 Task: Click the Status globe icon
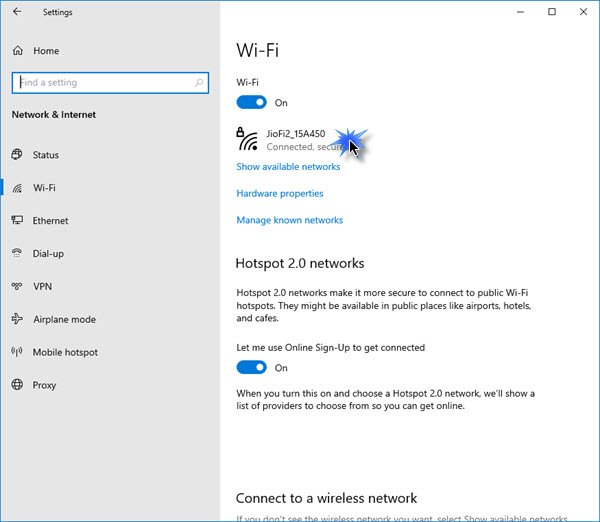[17, 155]
